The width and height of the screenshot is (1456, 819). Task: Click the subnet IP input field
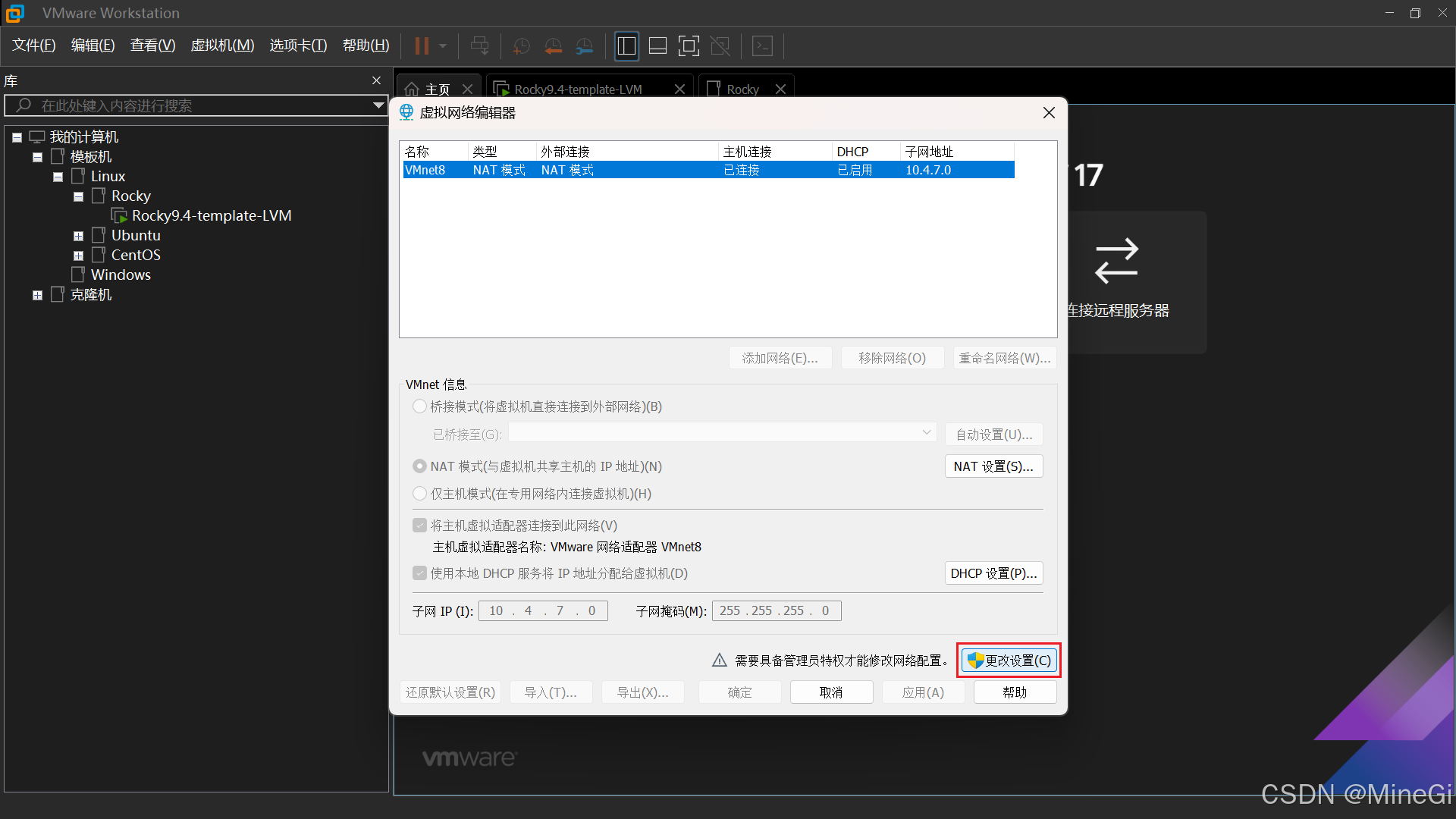(543, 610)
